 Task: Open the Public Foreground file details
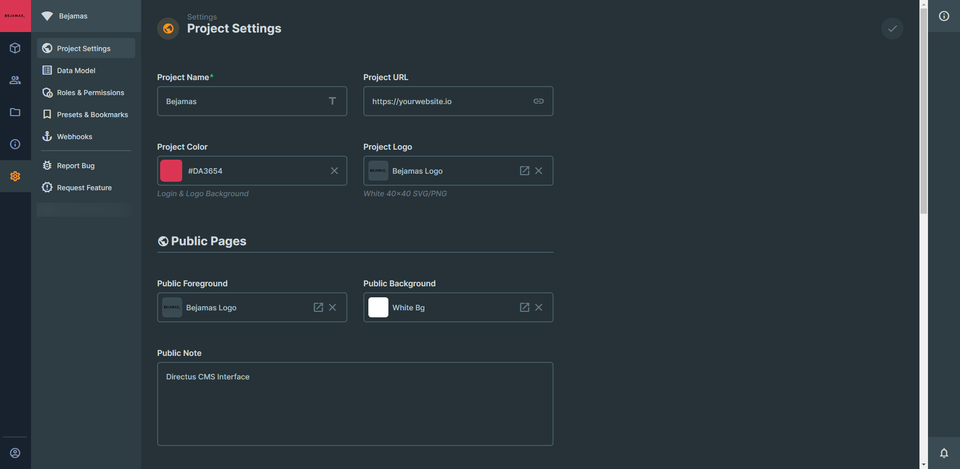[318, 307]
